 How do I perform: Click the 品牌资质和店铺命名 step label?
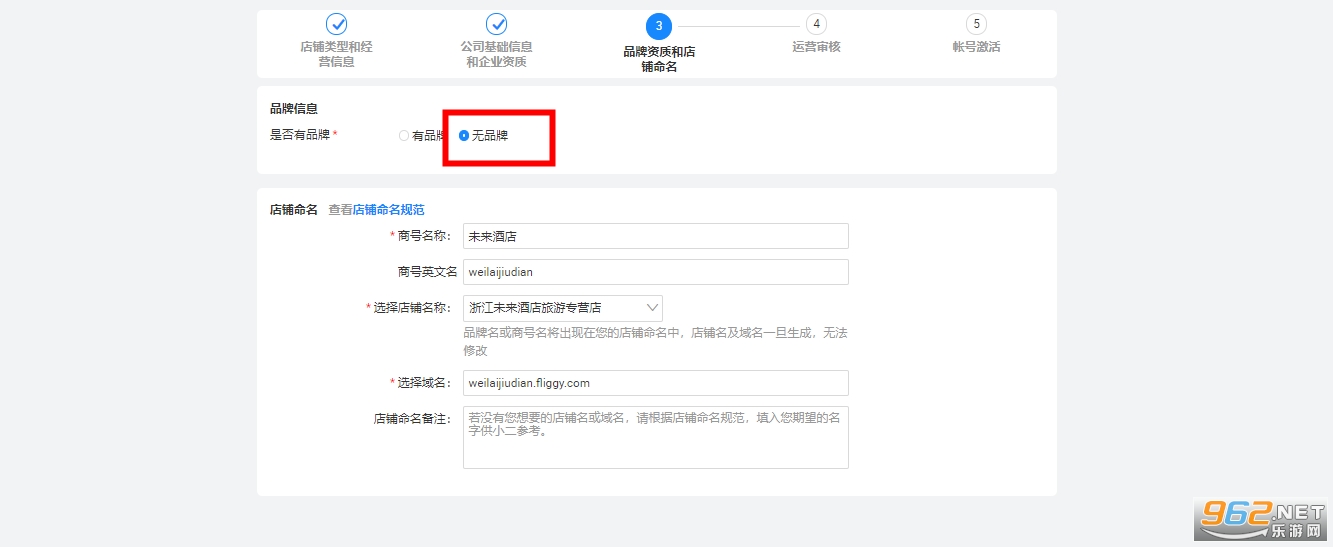(x=658, y=59)
